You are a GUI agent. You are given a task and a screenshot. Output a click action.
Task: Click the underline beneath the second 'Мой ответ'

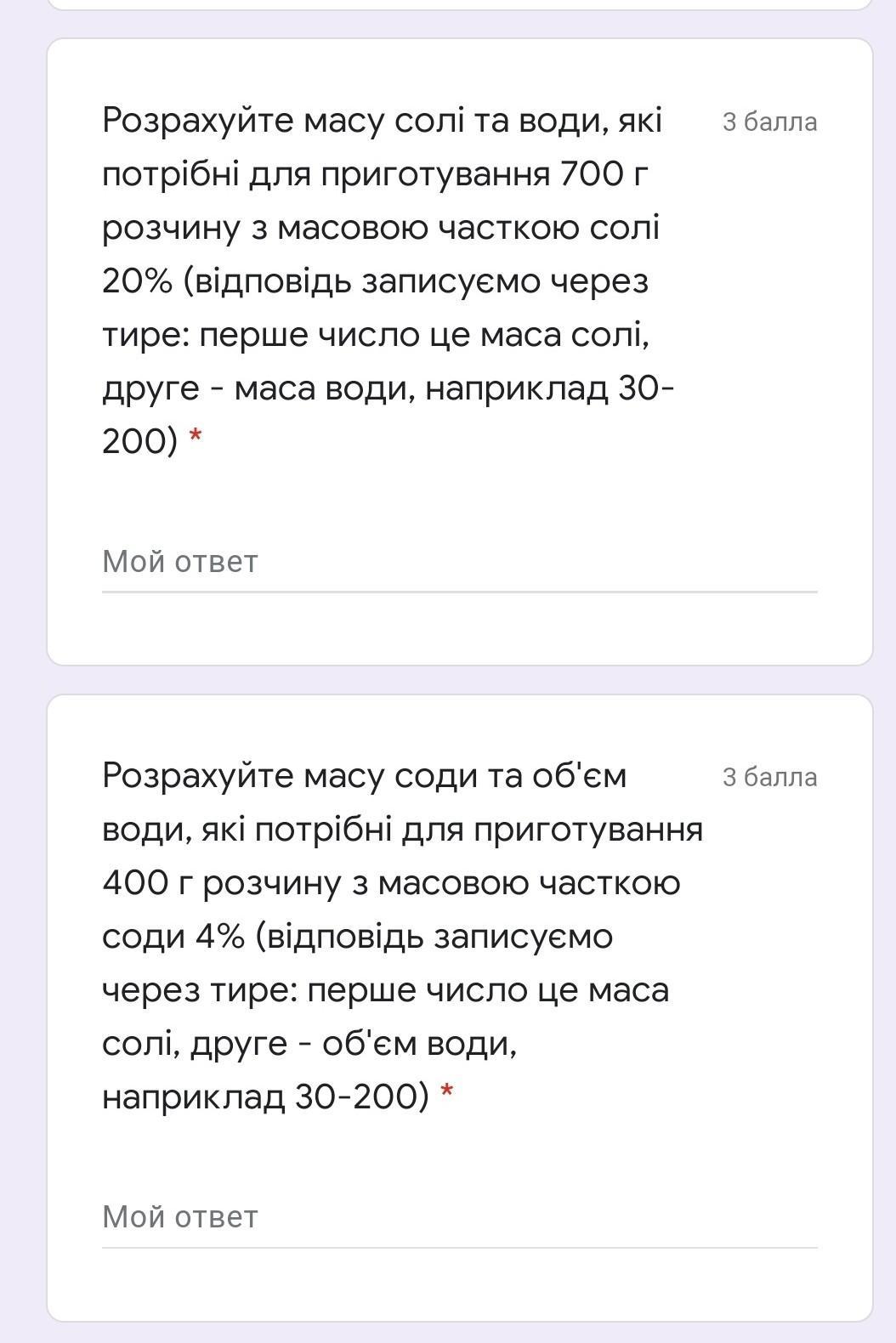tap(459, 1247)
